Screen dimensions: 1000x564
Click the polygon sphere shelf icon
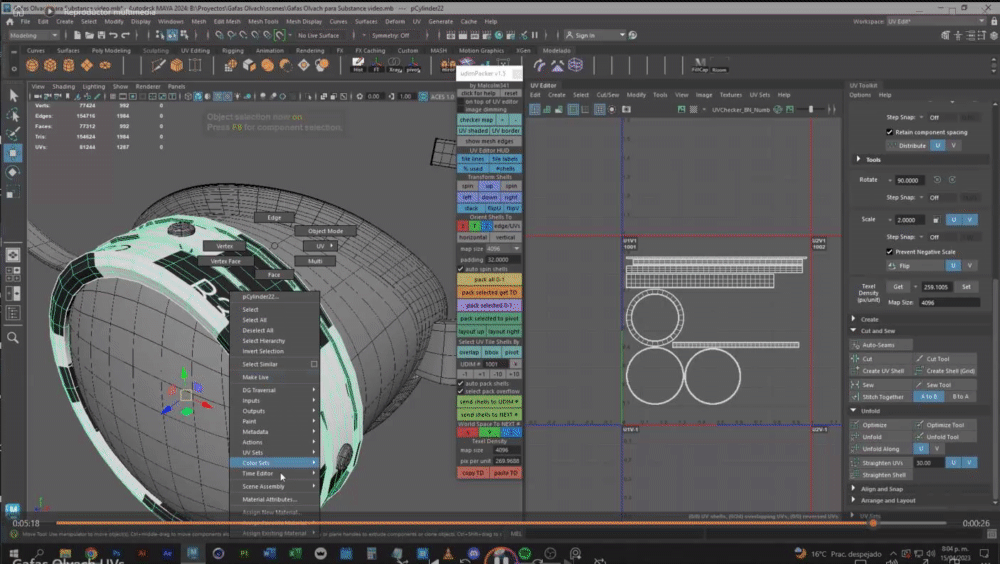point(34,65)
